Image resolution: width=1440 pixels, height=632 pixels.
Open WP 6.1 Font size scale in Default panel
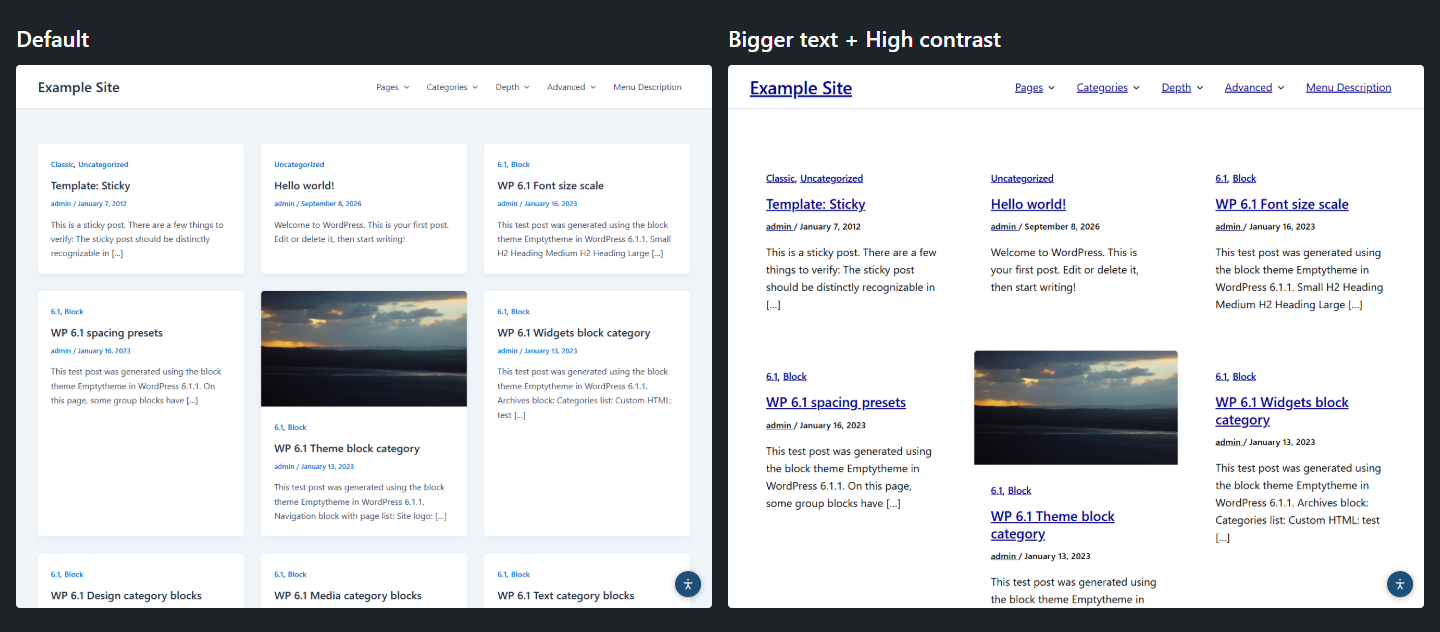[x=550, y=185]
